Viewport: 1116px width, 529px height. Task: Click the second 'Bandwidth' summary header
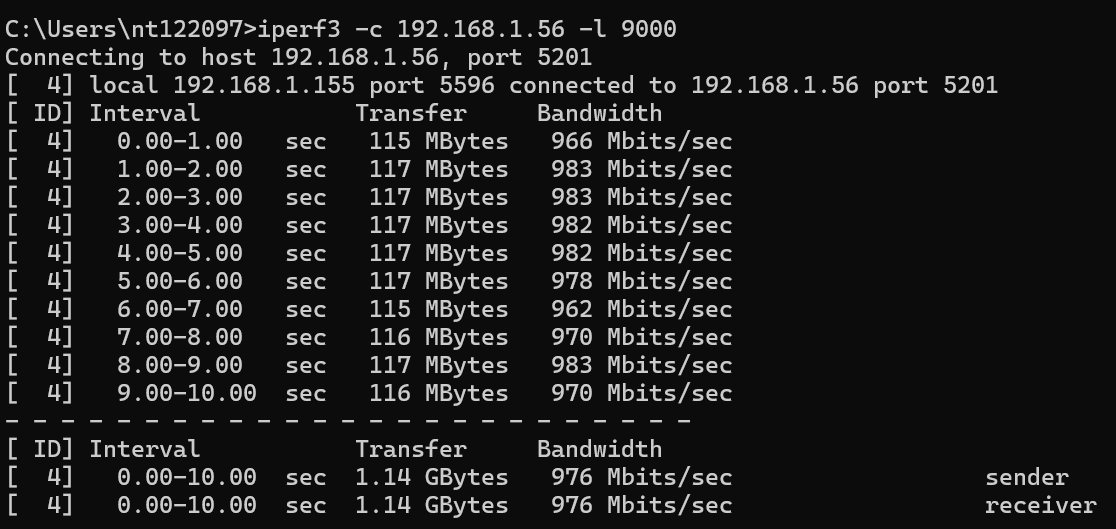pos(599,449)
